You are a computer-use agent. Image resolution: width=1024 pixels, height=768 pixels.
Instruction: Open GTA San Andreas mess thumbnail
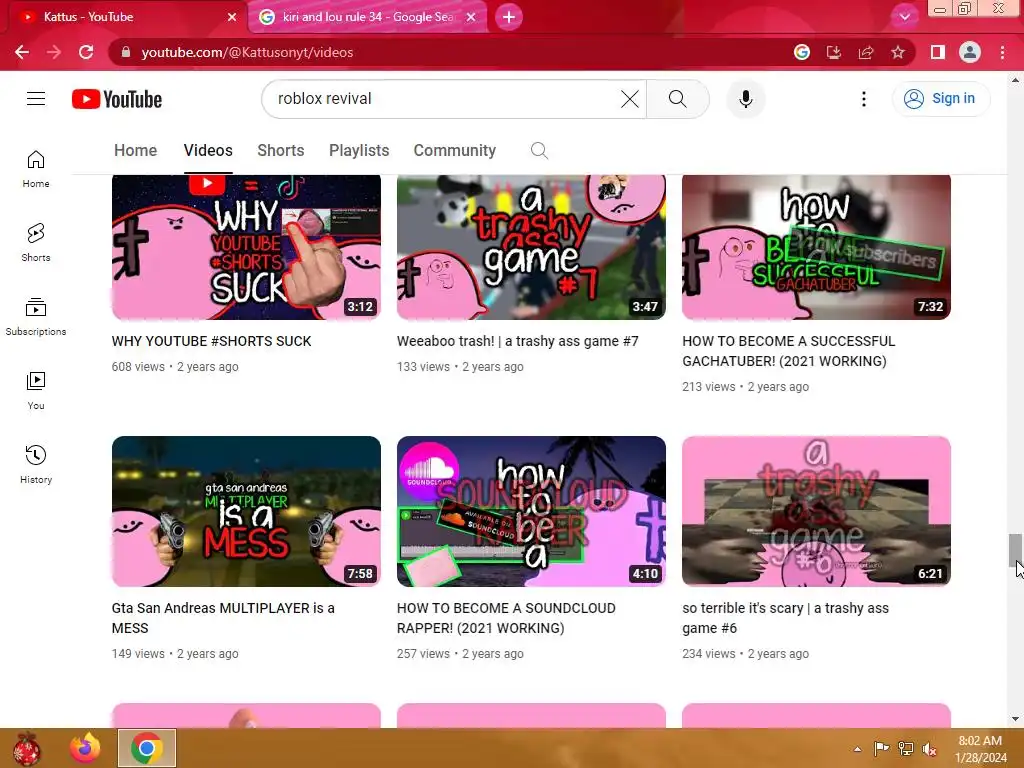[246, 511]
